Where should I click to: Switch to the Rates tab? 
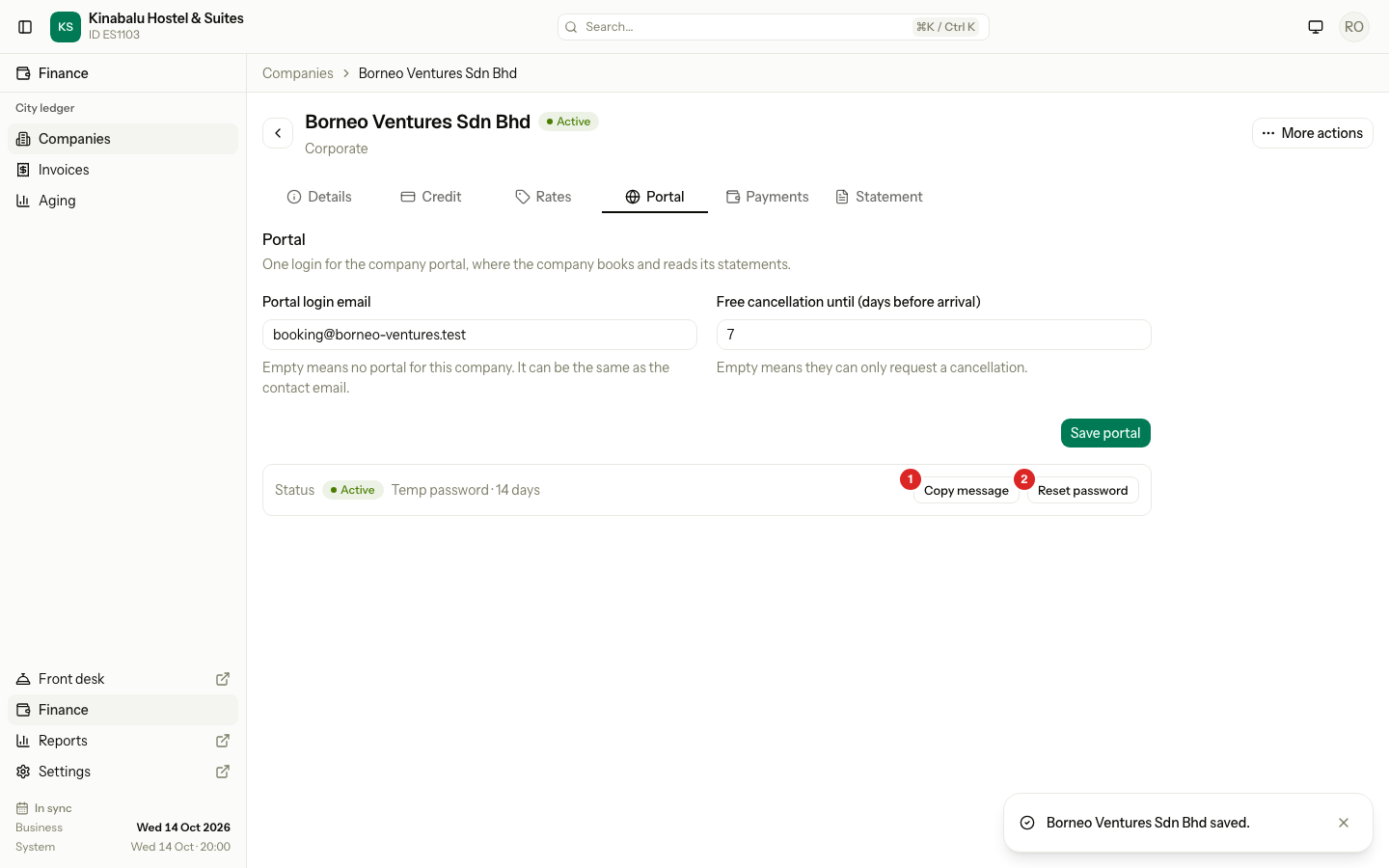[543, 197]
